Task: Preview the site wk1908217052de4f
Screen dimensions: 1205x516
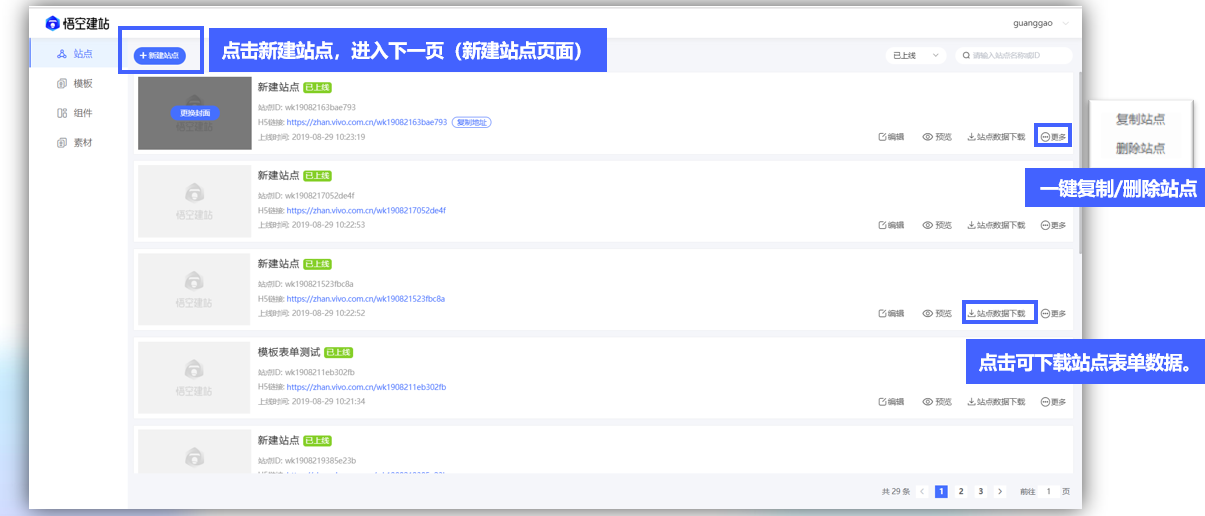Action: (x=937, y=226)
